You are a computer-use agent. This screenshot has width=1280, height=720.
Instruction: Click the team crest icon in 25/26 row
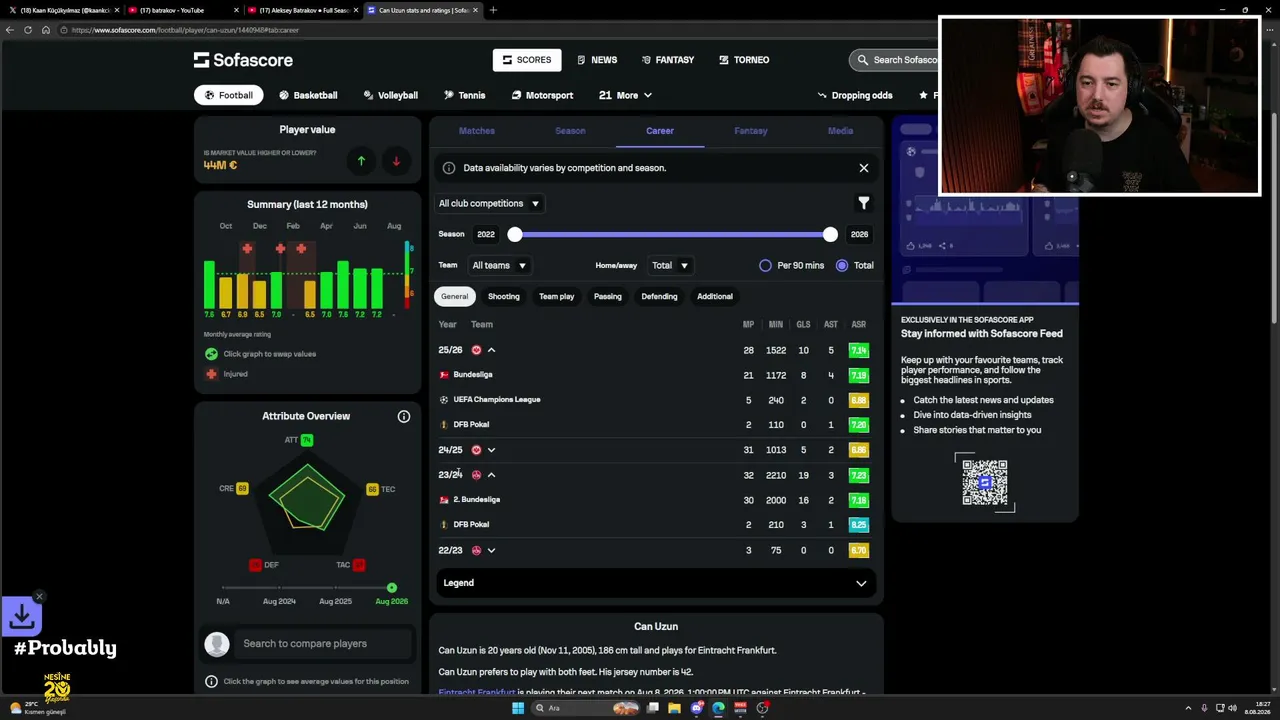tap(476, 350)
